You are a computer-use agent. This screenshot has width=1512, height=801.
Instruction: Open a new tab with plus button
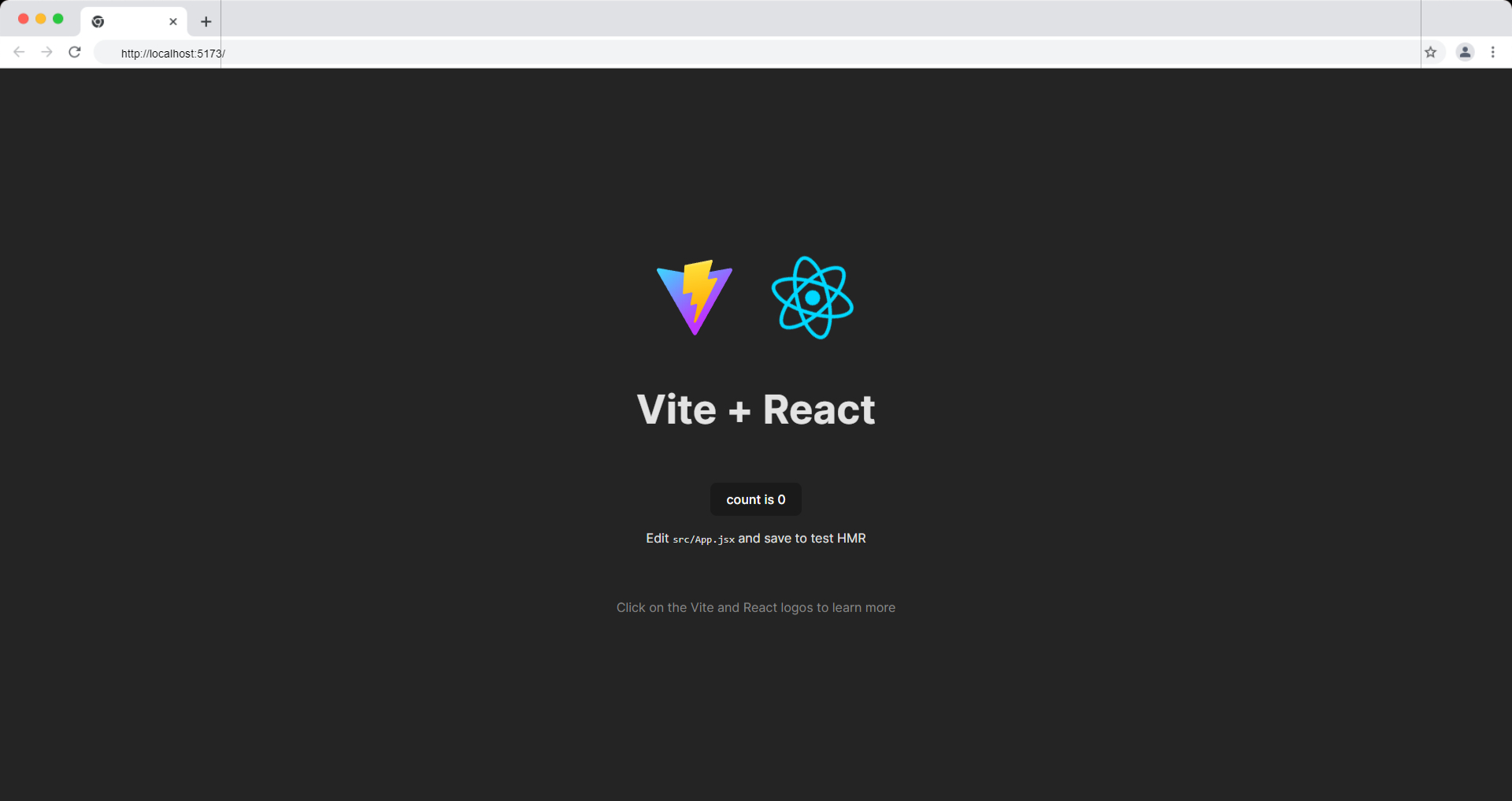(206, 21)
